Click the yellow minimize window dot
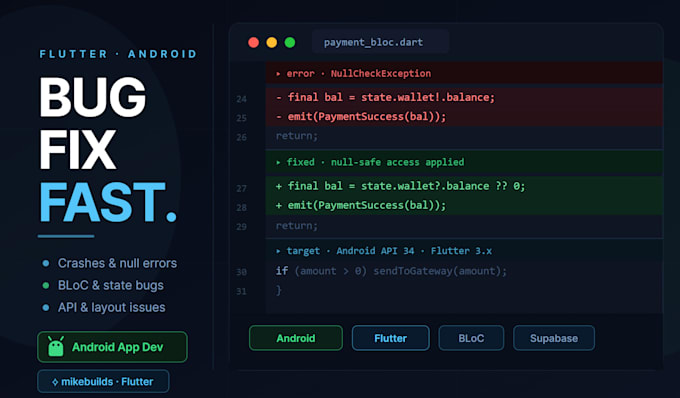The height and width of the screenshot is (398, 680). tap(271, 42)
